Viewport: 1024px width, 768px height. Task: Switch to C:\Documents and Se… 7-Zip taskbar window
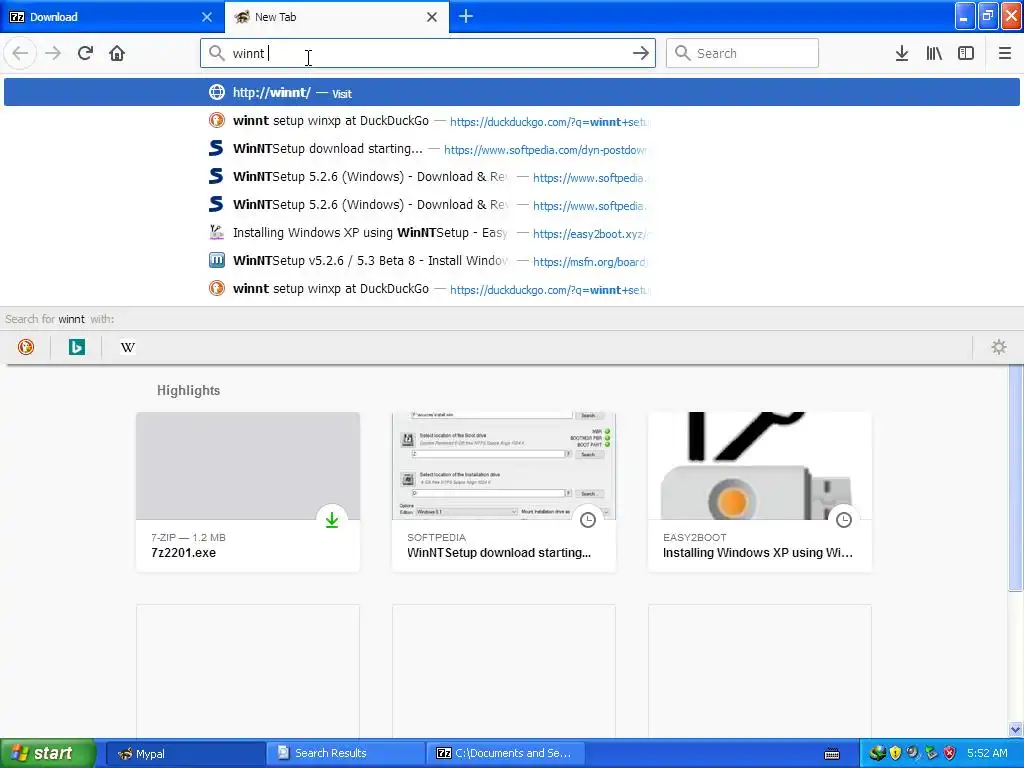pyautogui.click(x=505, y=754)
